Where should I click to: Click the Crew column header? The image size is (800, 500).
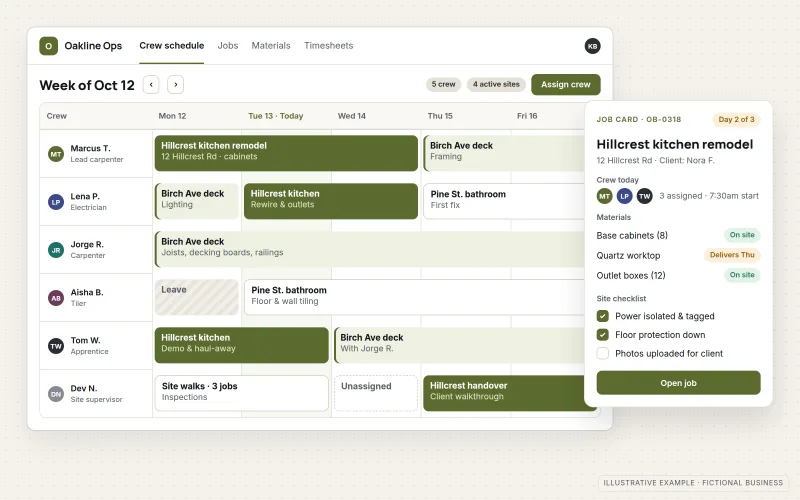(x=57, y=116)
